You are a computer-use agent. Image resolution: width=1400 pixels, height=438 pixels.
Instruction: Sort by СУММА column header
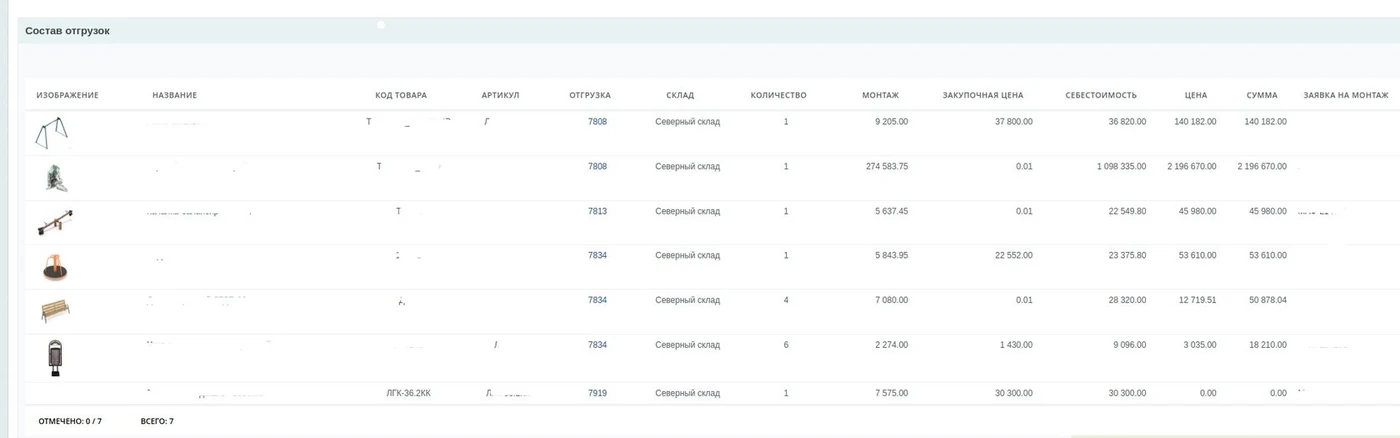[x=1262, y=96]
